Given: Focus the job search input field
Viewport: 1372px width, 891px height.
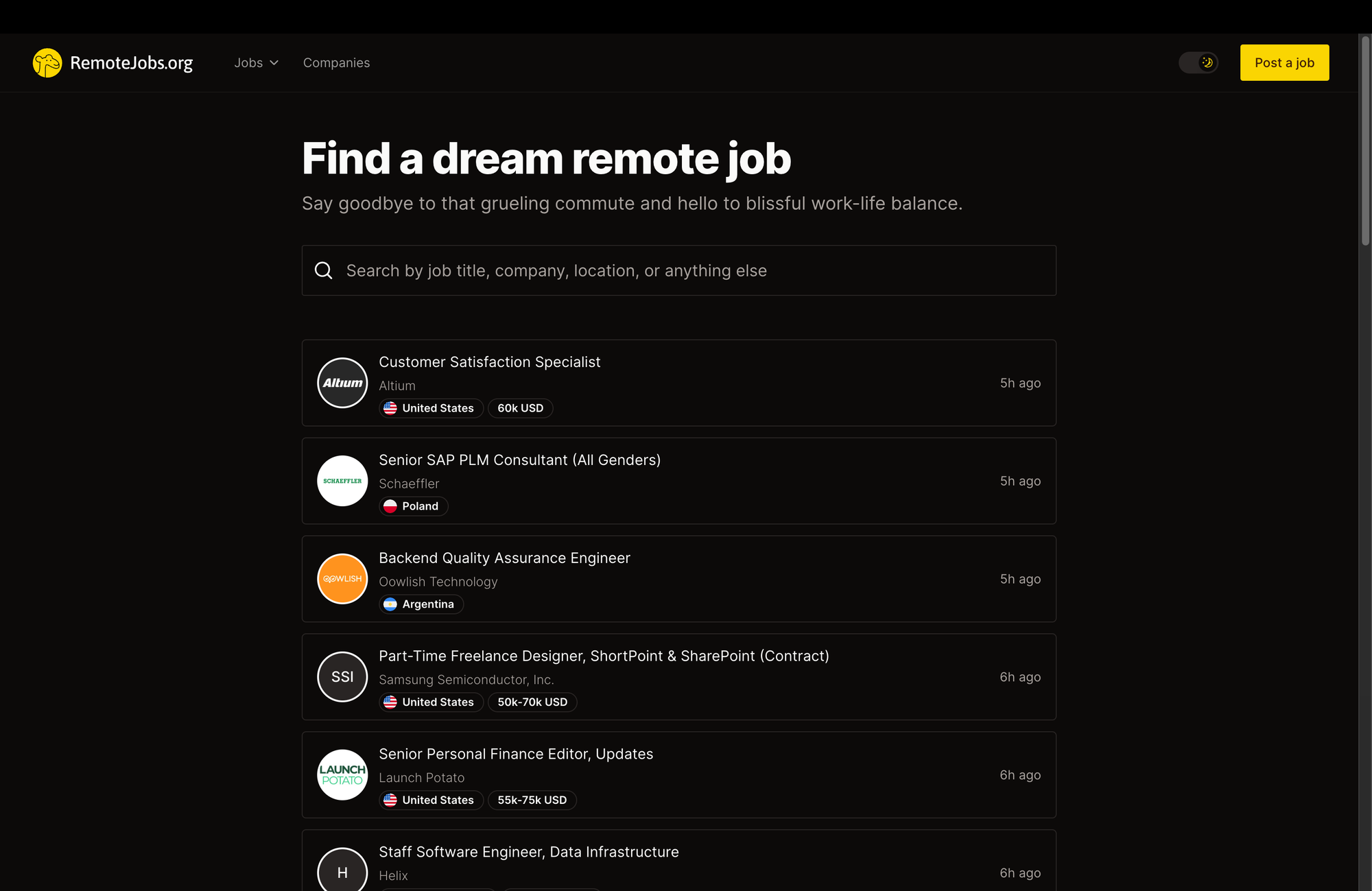Looking at the screenshot, I should point(678,270).
